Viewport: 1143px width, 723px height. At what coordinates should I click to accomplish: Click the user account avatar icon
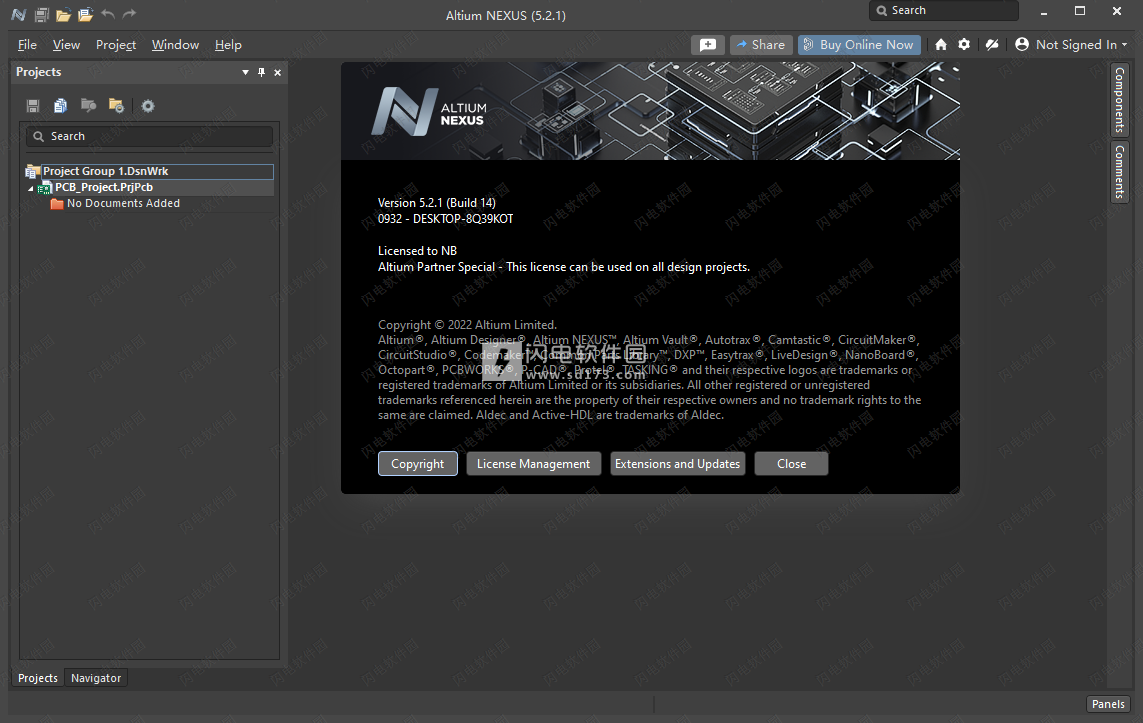click(x=1022, y=44)
